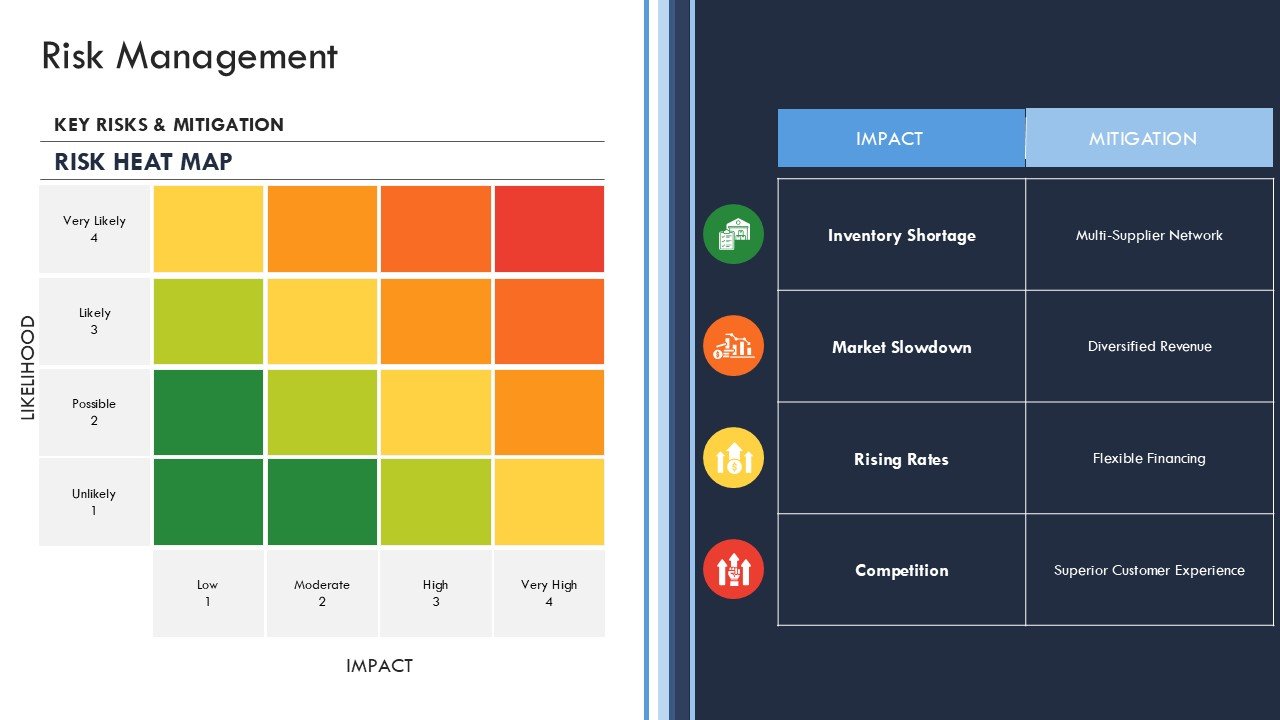
Task: Select the Moderate 2 column label
Action: (322, 593)
